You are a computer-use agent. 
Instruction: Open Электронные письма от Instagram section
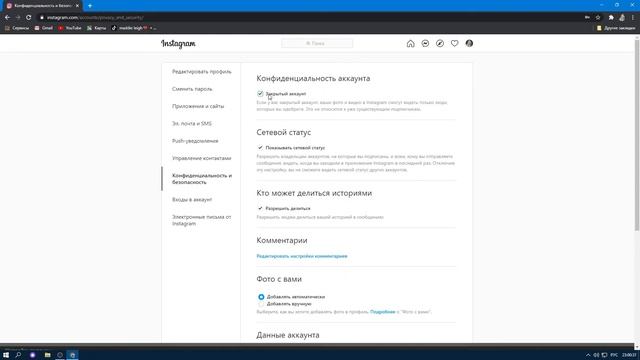coord(202,220)
